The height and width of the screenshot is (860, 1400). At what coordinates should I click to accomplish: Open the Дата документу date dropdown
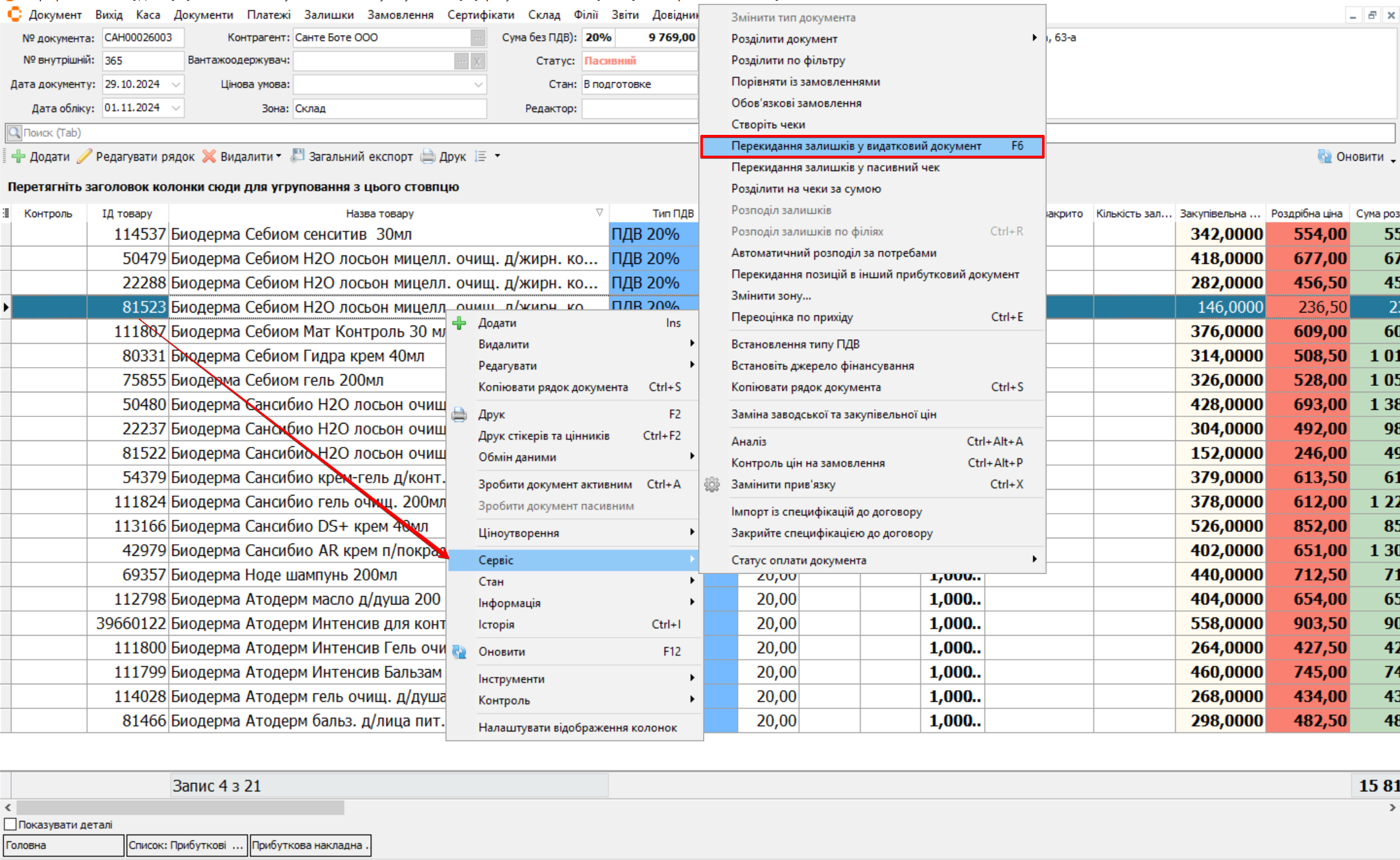(176, 84)
